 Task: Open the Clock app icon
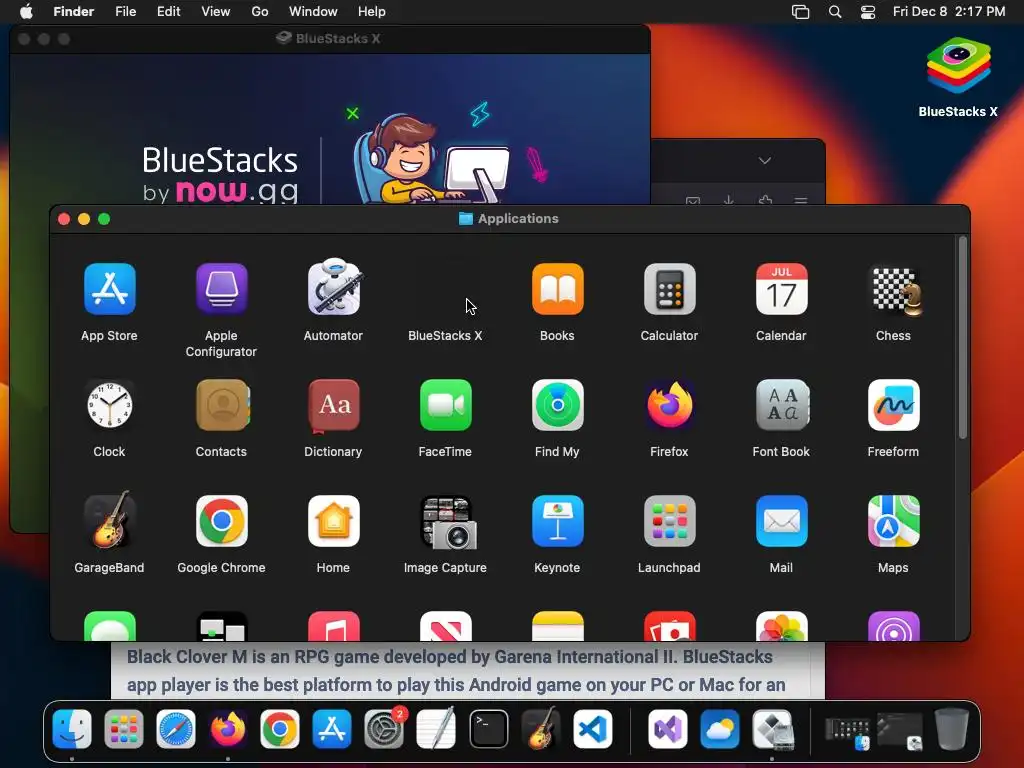(x=109, y=406)
